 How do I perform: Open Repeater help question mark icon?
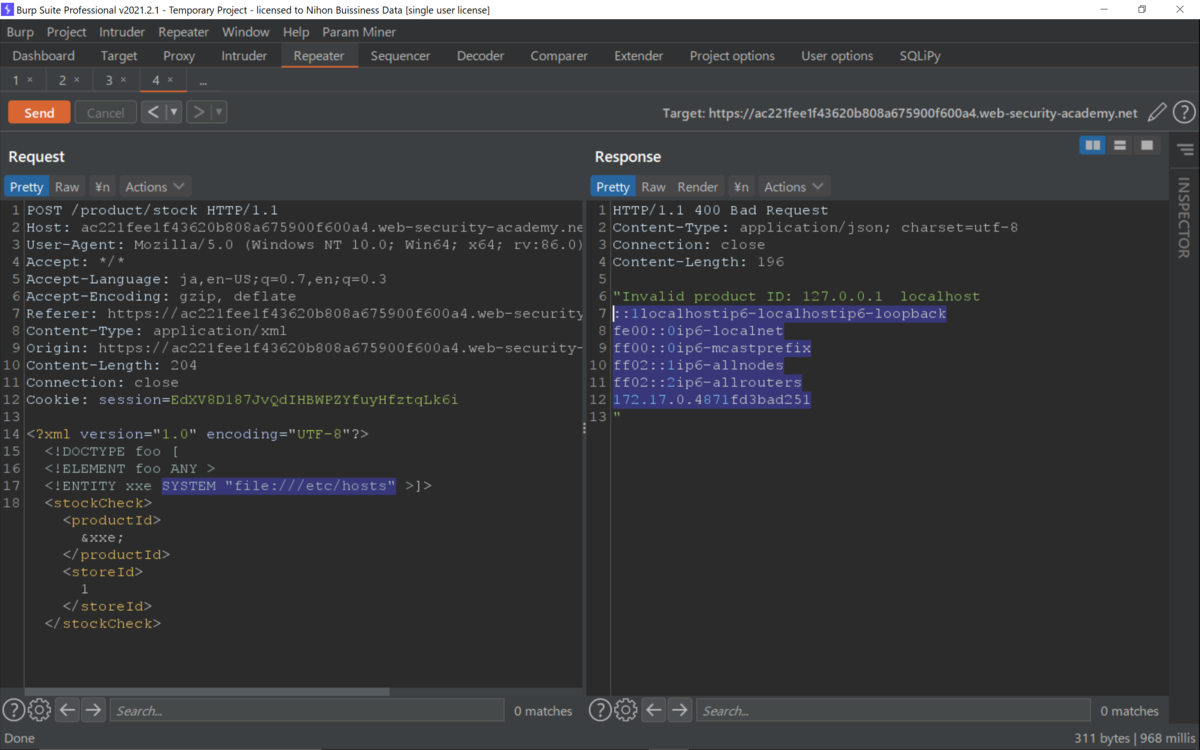pos(1184,113)
